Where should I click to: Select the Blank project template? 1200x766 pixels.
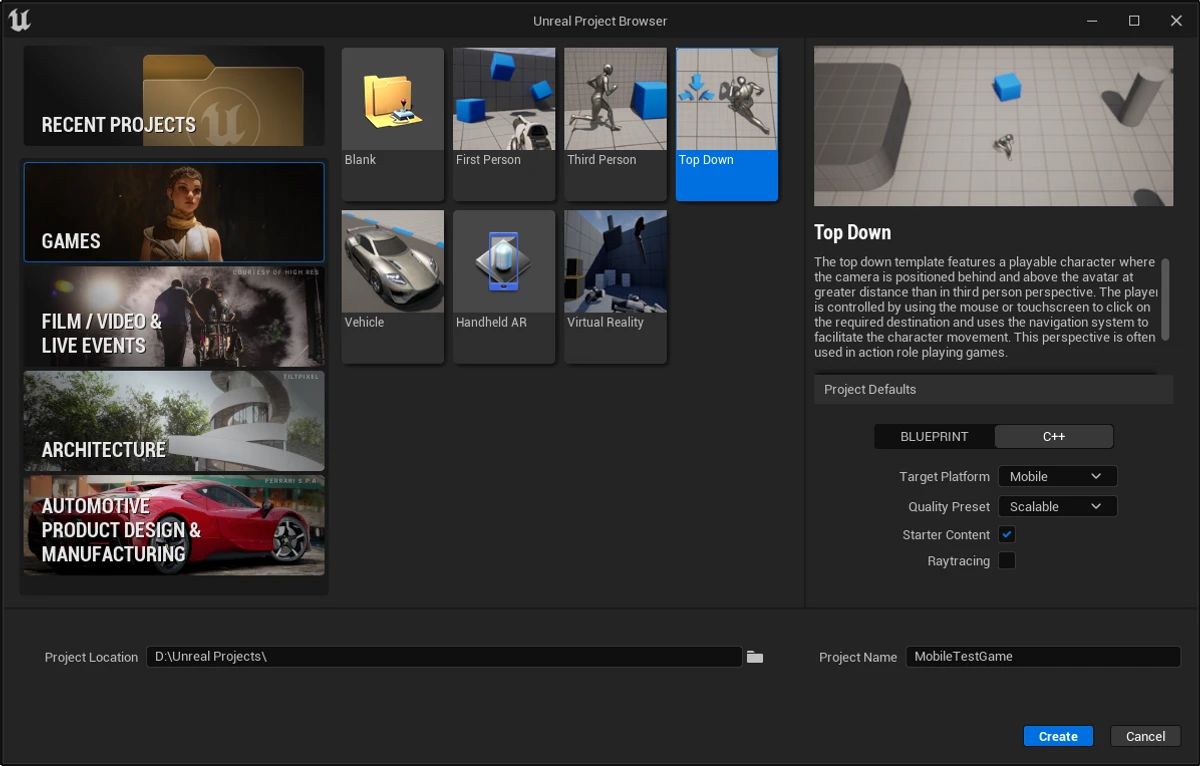(393, 124)
